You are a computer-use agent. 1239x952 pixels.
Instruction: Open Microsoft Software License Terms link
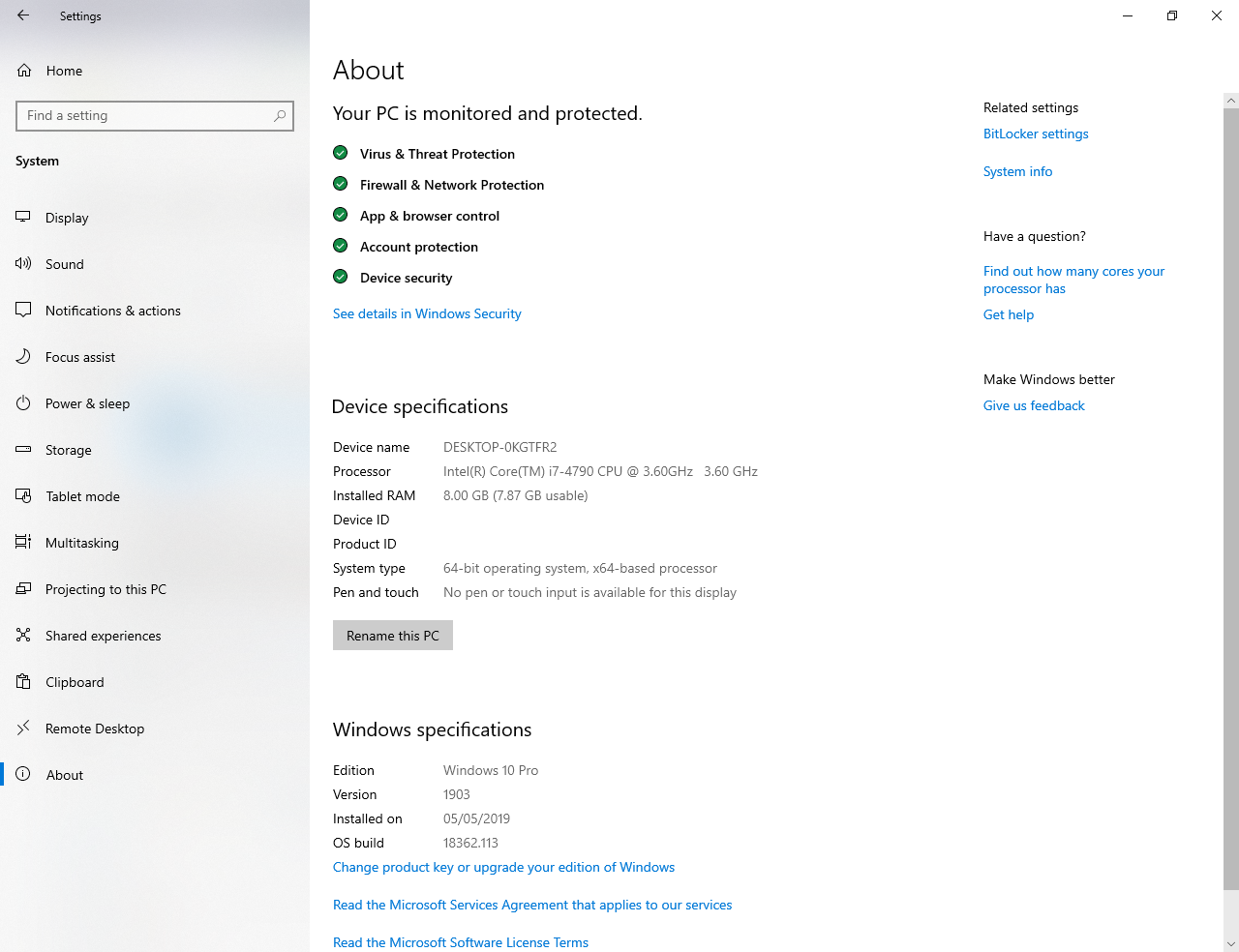[461, 942]
